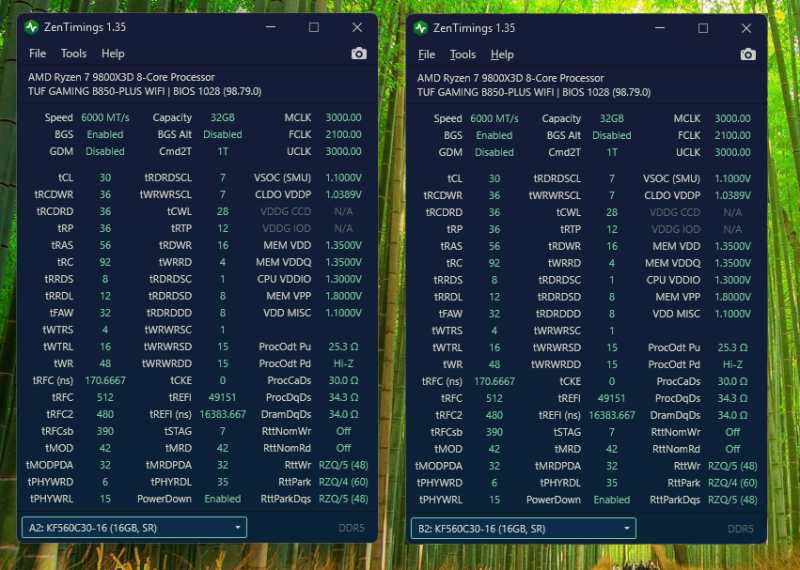Screen dimensions: 800x570
Task: Click the processor name line in left window
Action: (x=121, y=78)
